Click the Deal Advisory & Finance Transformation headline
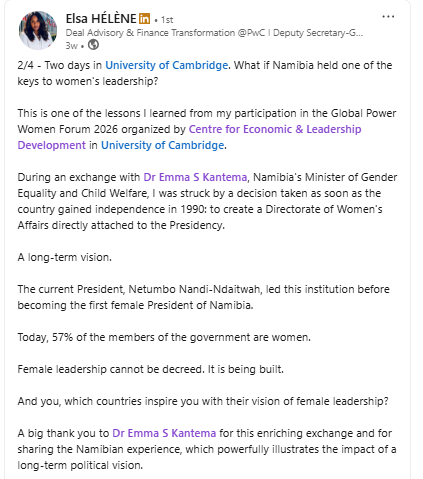The width and height of the screenshot is (423, 479). tap(214, 33)
